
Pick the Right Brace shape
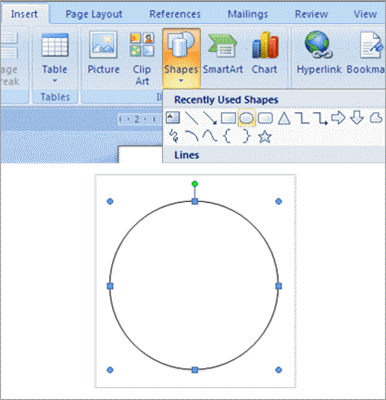tap(246, 136)
